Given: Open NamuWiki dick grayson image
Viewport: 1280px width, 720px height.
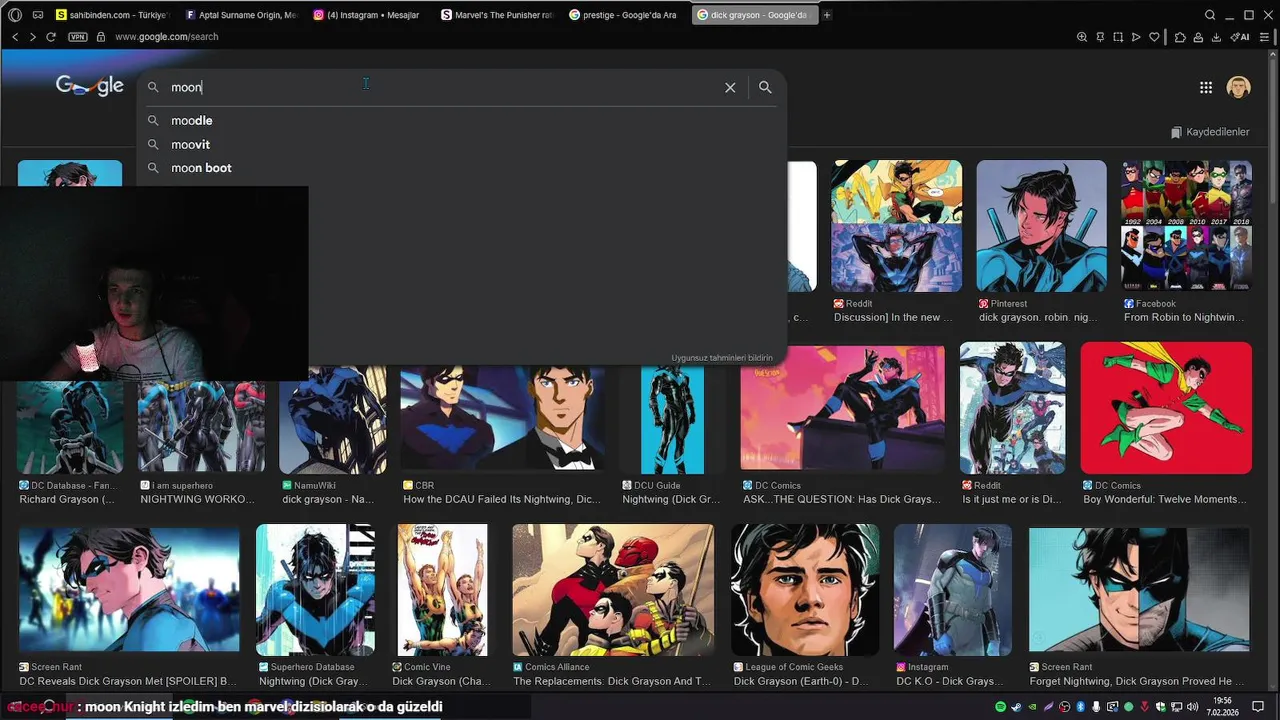Looking at the screenshot, I should [x=333, y=419].
